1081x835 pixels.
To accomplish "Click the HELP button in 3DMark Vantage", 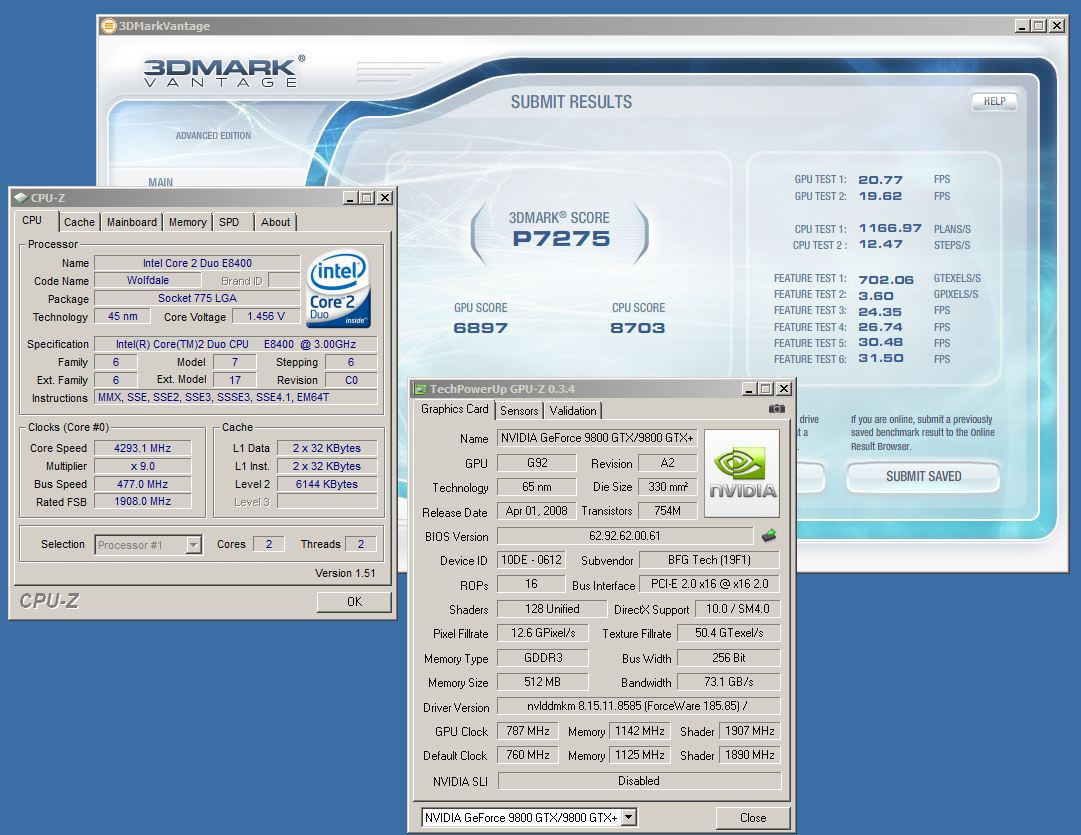I will pyautogui.click(x=994, y=101).
